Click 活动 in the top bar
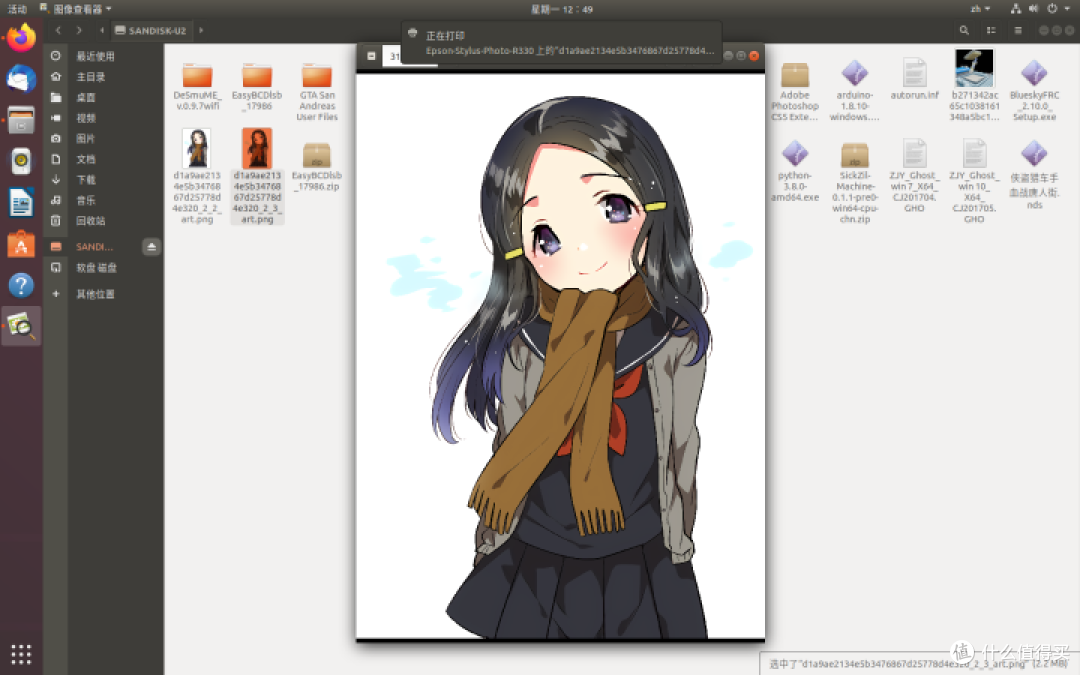1080x675 pixels. tap(17, 9)
